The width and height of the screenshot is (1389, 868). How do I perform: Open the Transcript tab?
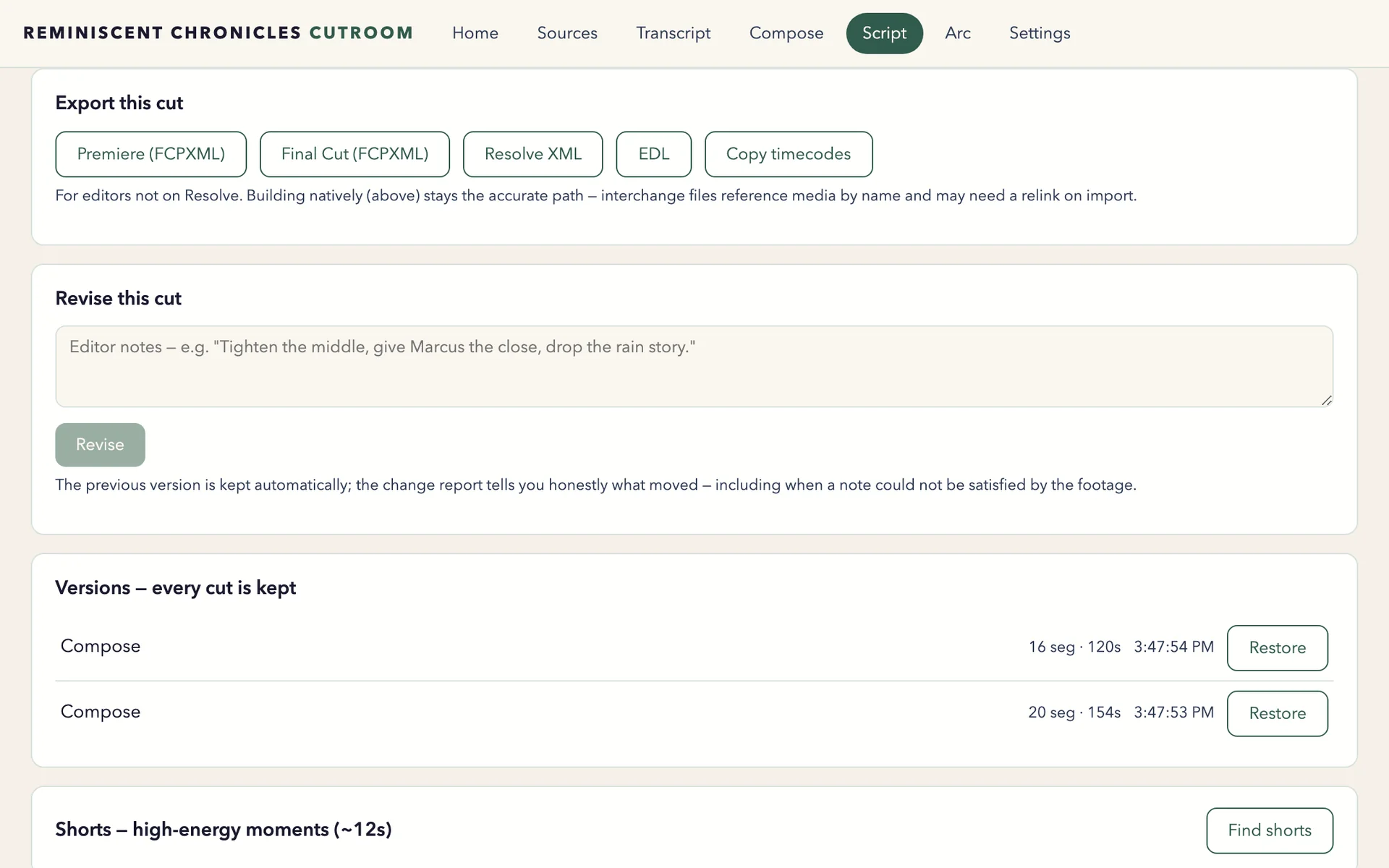click(673, 33)
